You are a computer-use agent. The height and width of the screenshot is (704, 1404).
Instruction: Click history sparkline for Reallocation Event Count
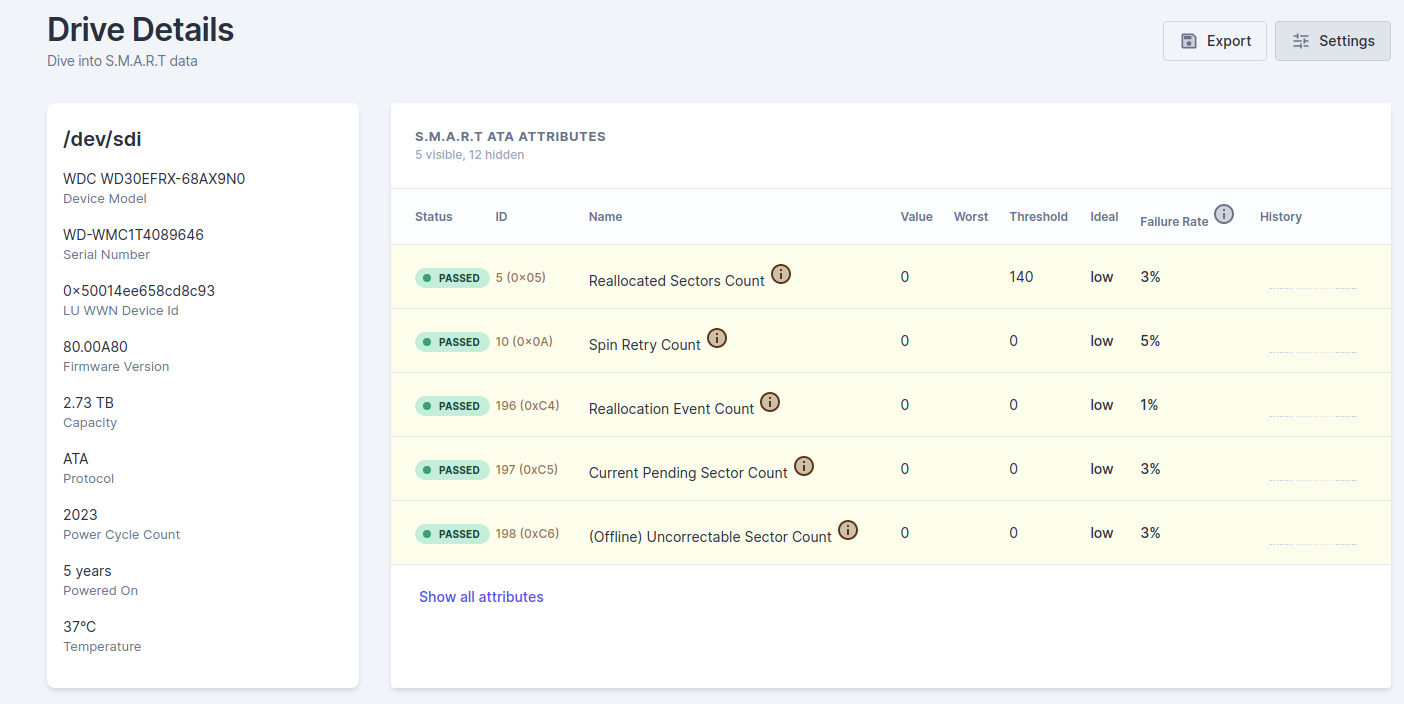click(x=1313, y=416)
